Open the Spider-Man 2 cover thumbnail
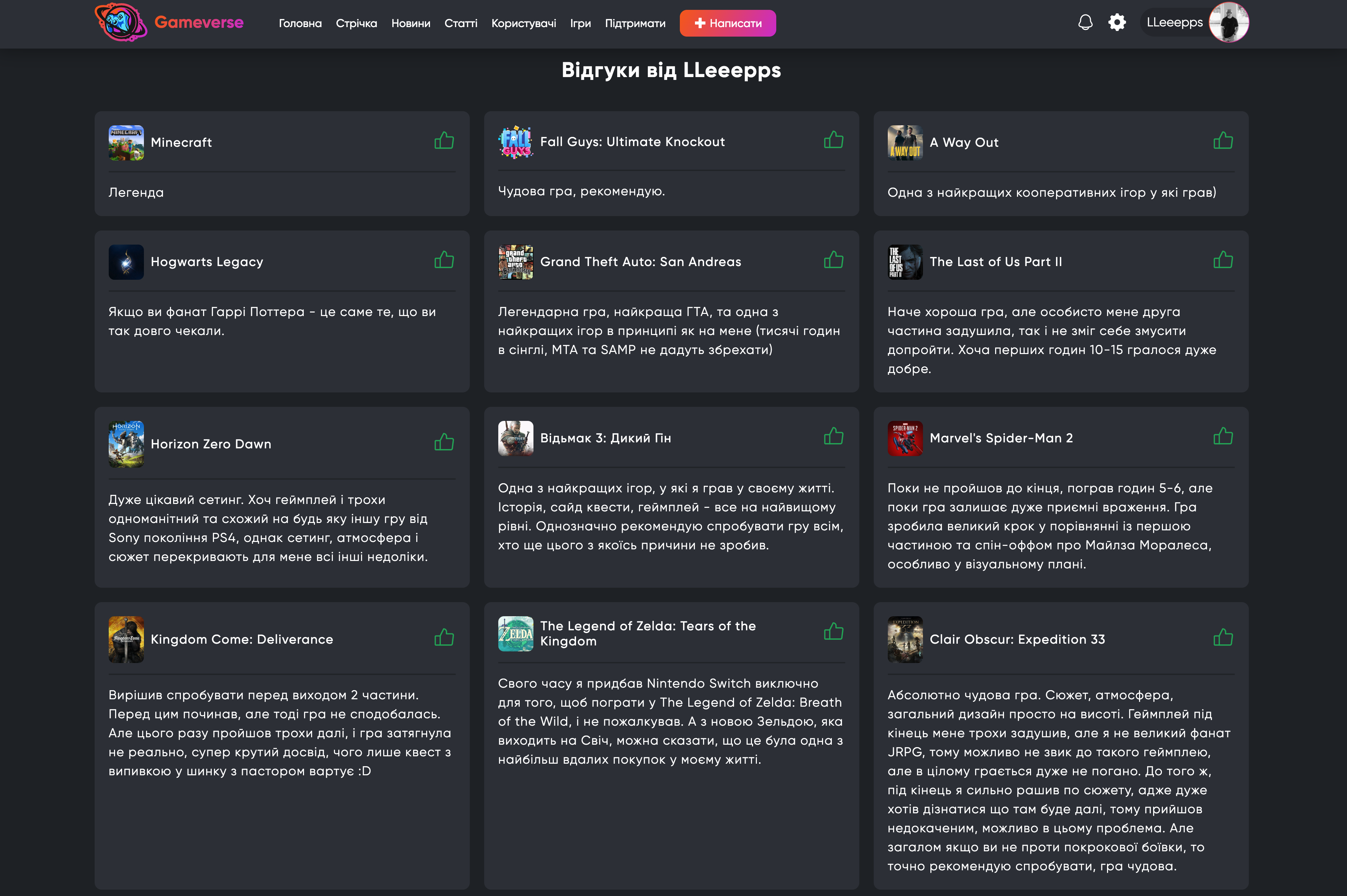1347x896 pixels. click(x=905, y=438)
